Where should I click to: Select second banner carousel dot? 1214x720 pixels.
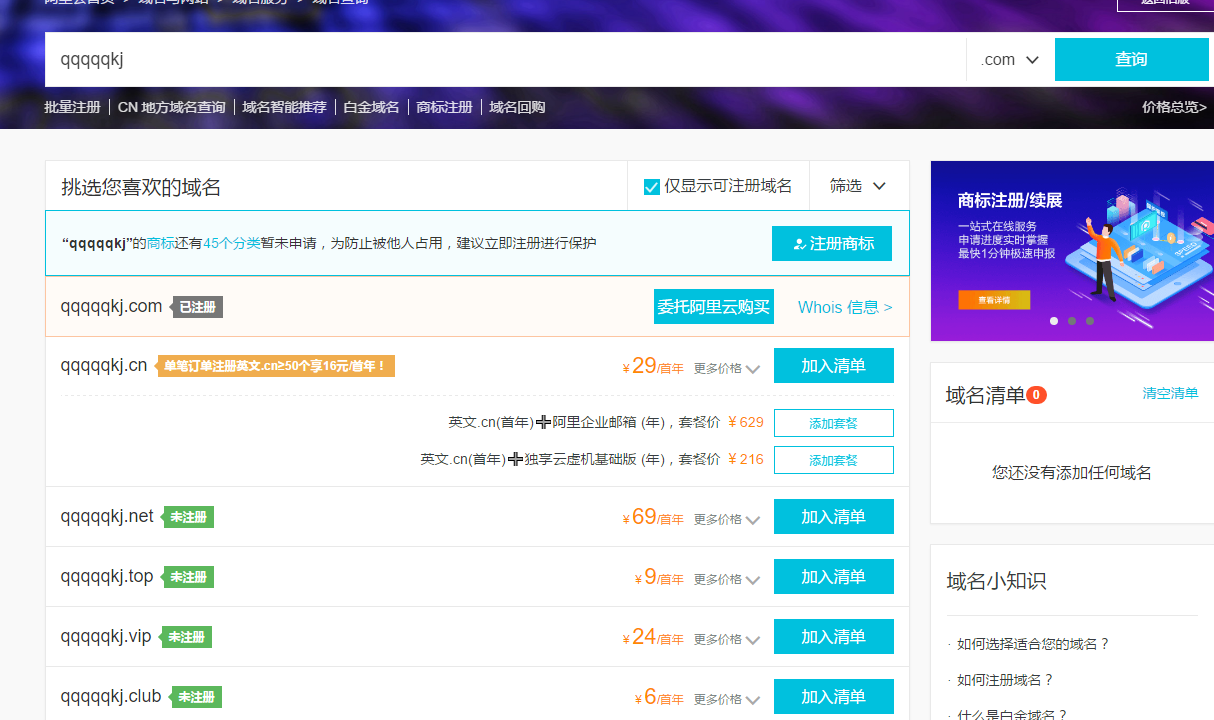tap(1072, 321)
